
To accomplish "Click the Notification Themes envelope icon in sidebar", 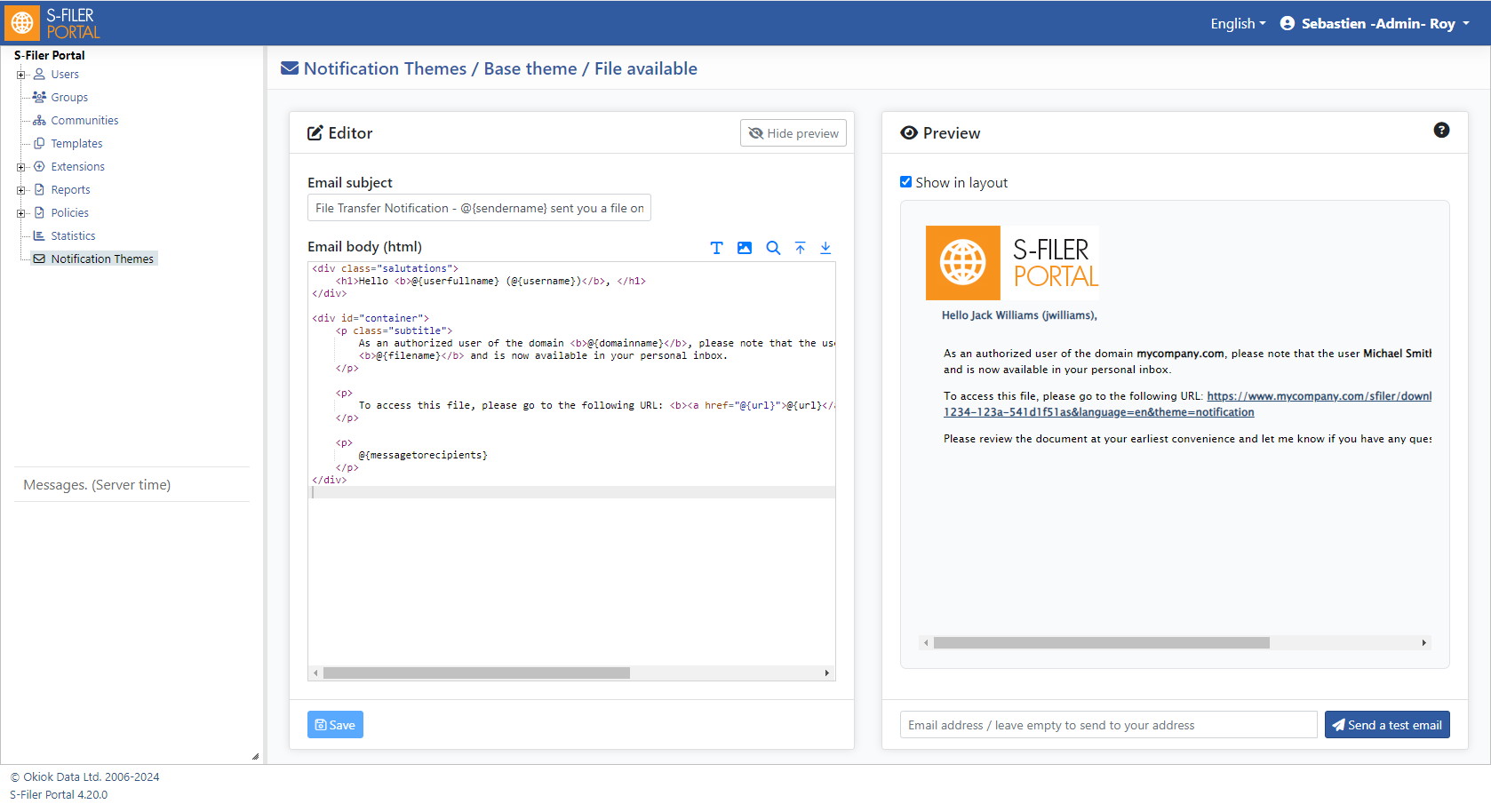I will coord(39,259).
